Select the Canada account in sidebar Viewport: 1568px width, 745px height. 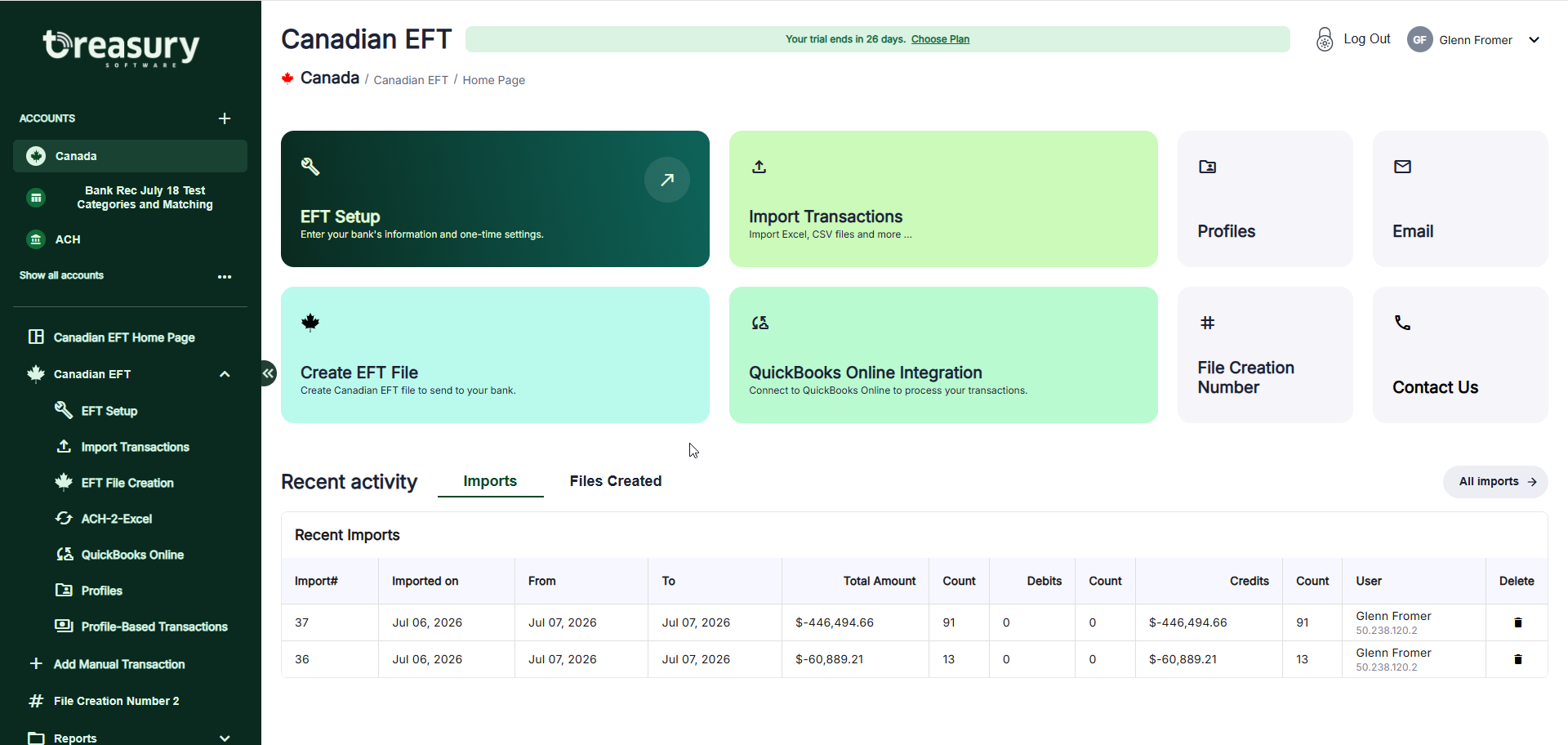[x=130, y=156]
